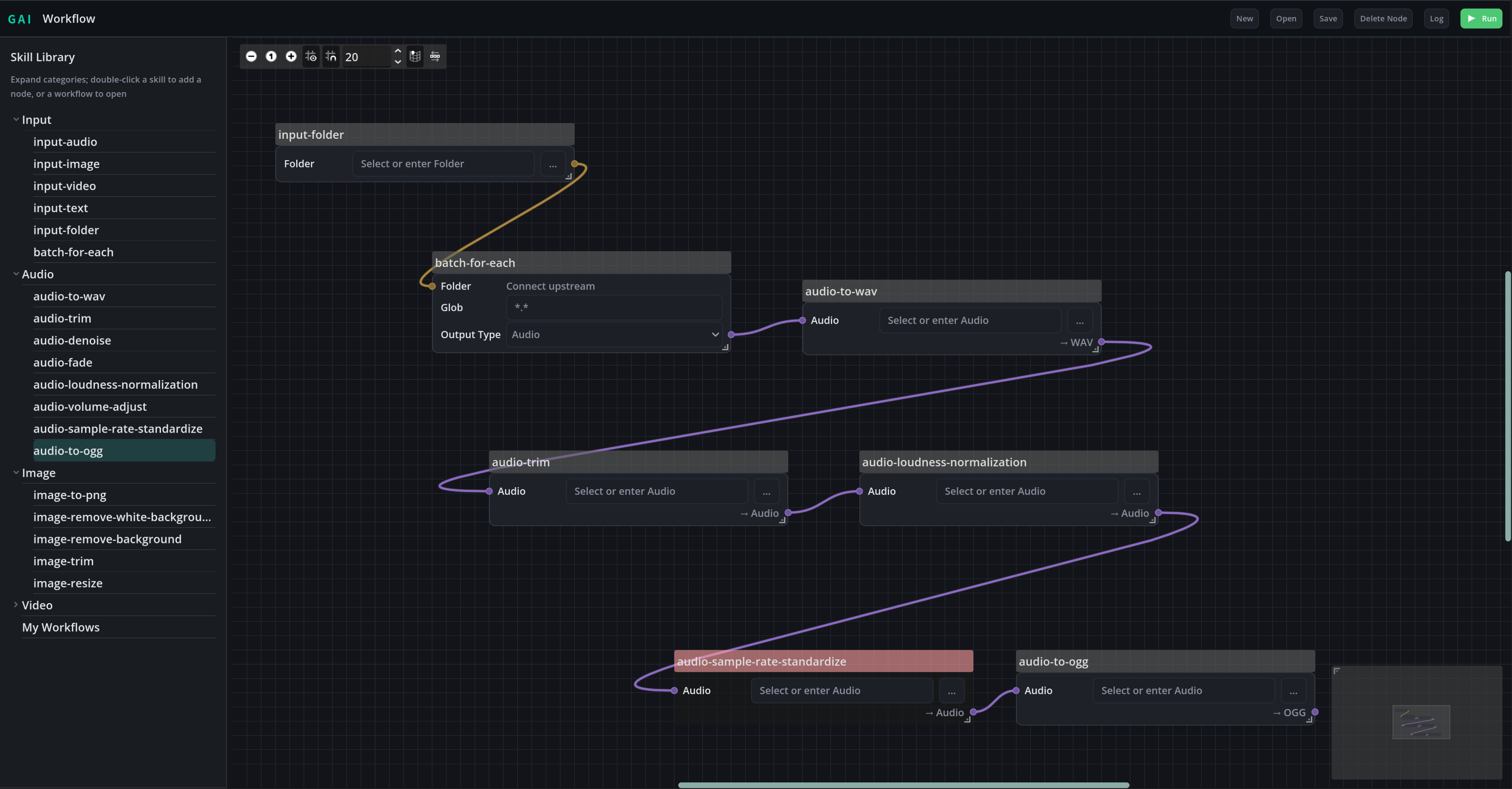Screen dimensions: 1512x789
Task: Select audio-volume-adjust skill
Action: click(x=124, y=406)
